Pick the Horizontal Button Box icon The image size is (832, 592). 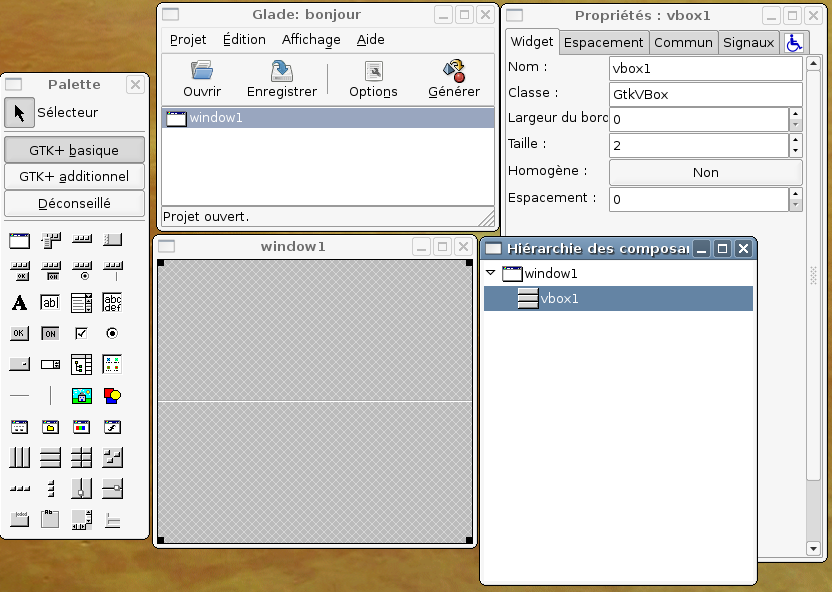coord(20,489)
